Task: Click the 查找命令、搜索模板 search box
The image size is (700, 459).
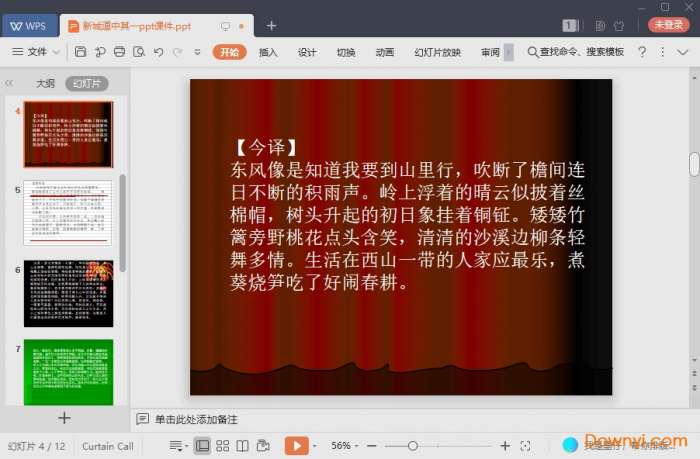Action: [x=576, y=52]
